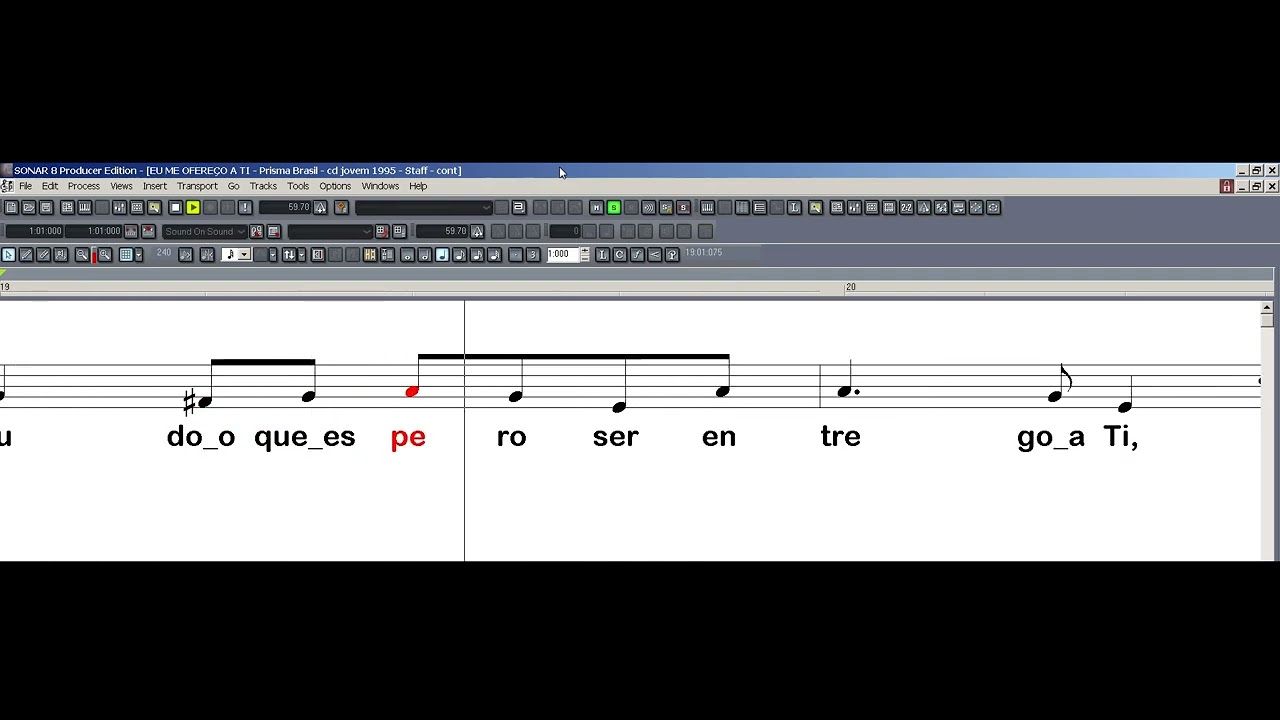Click the 2:2 Meter/Key view toolbar button
The image size is (1280, 720).
pyautogui.click(x=906, y=207)
